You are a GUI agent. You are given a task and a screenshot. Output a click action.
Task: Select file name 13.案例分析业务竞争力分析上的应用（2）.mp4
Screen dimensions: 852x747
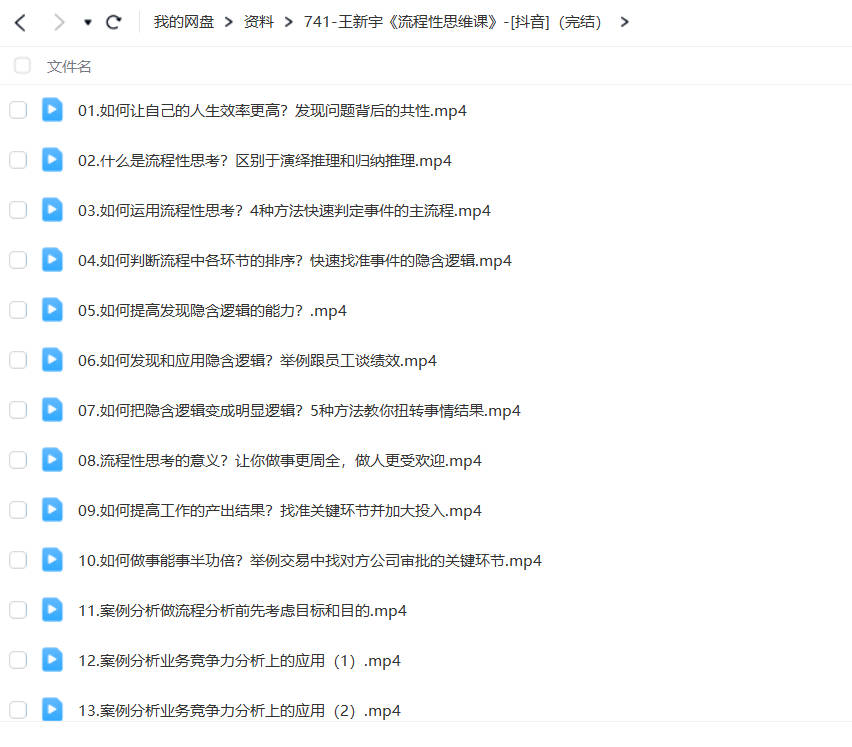point(239,711)
